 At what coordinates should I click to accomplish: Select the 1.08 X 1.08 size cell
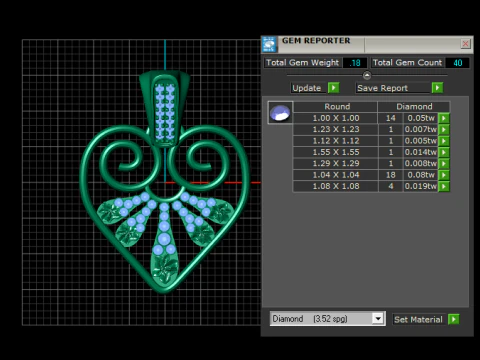coord(336,186)
